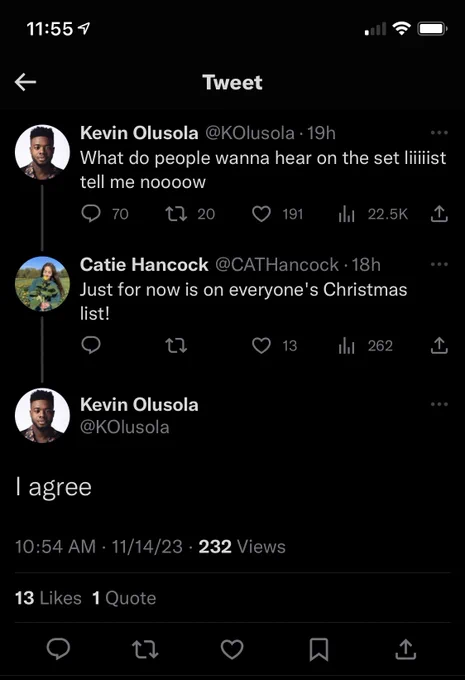Like Catie Hancock's reply with 13 likes
Screen dimensions: 465x680
(261, 346)
